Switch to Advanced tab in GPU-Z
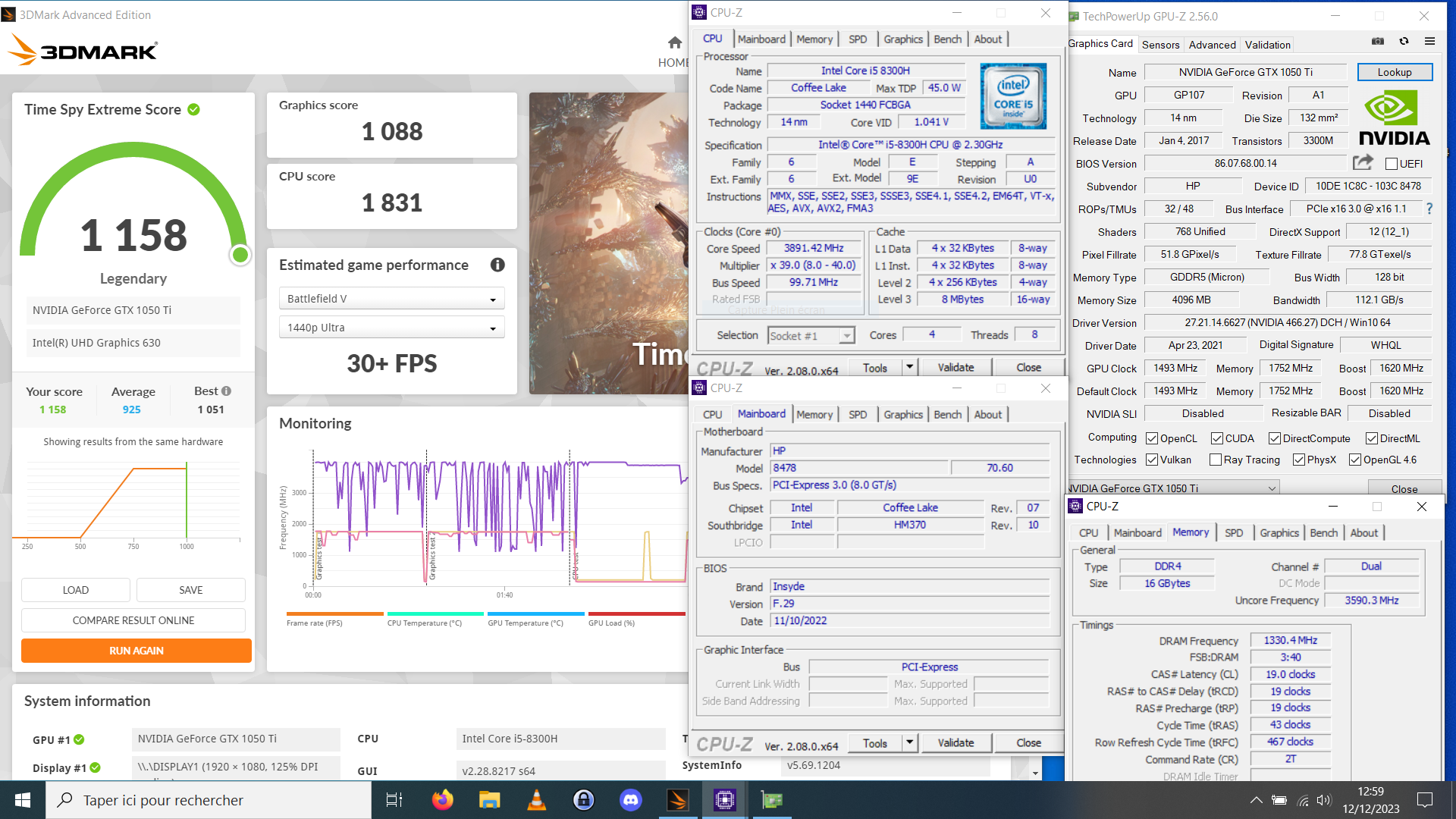 [x=1212, y=45]
